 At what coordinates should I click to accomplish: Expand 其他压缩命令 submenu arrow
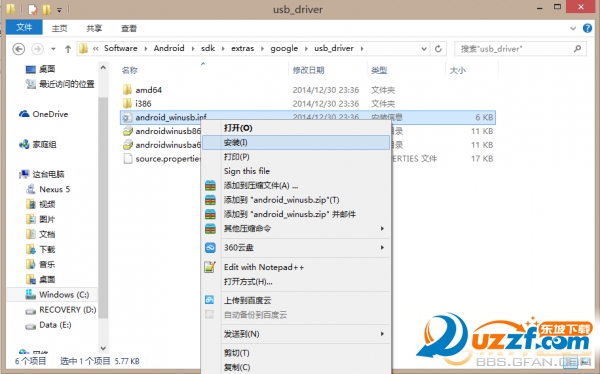[x=382, y=229]
